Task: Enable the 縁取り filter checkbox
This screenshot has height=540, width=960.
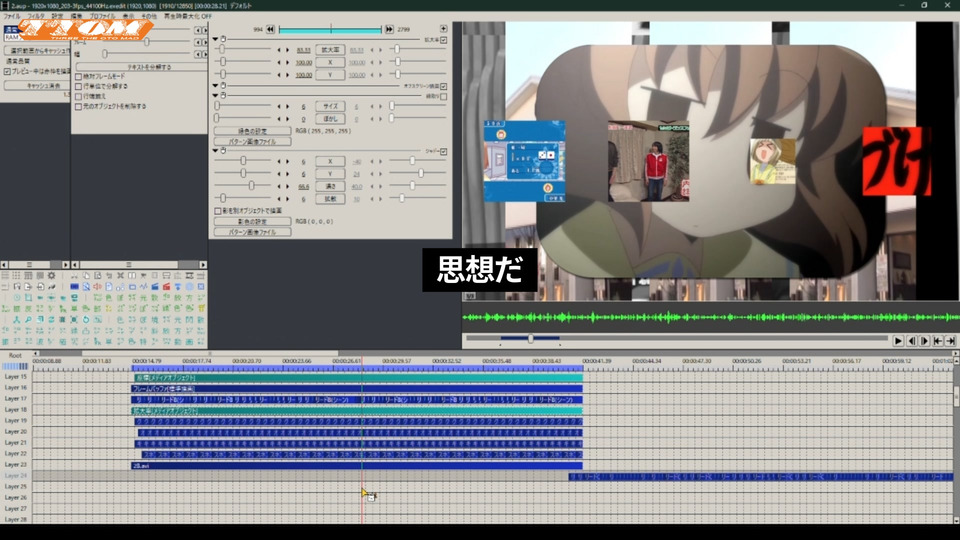Action: pyautogui.click(x=443, y=96)
